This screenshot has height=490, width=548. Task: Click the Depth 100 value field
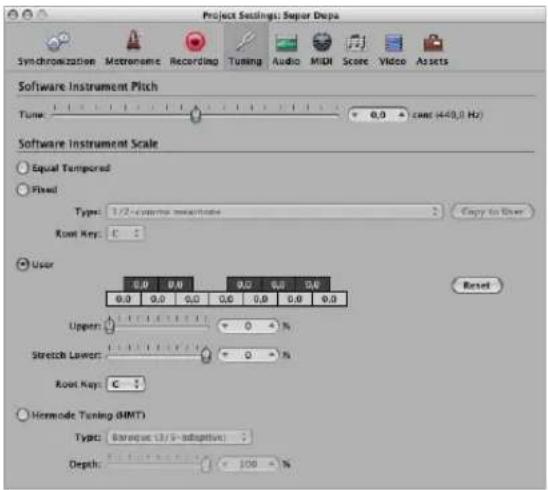248,464
